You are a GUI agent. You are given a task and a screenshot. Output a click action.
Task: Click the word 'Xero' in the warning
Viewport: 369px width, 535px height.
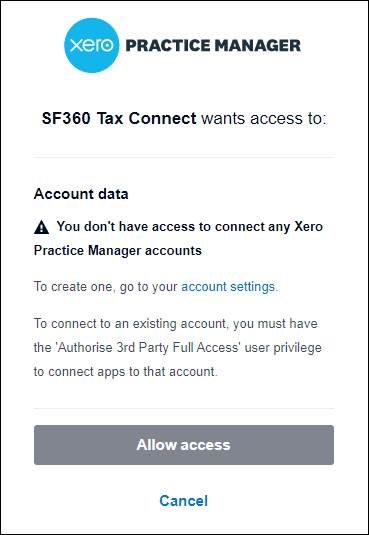308,227
